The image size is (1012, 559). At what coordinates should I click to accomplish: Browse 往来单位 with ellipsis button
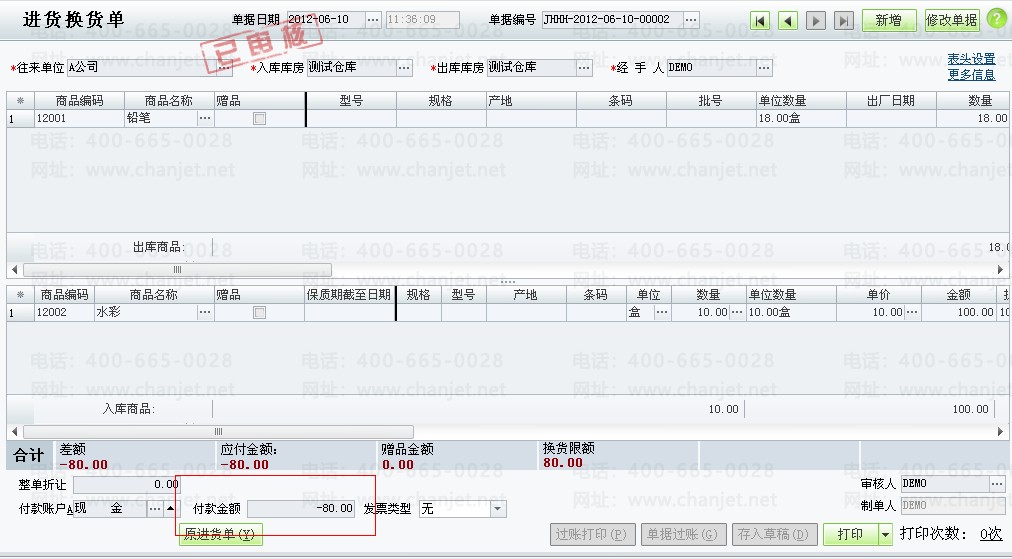pos(224,68)
